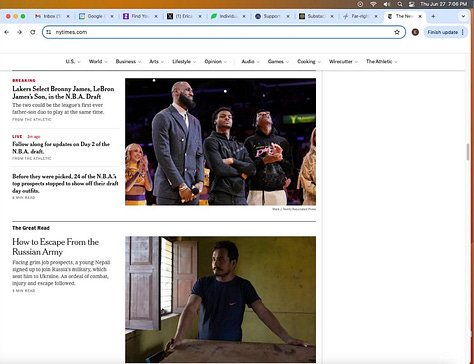Open How to Escape From the Russian Army
This screenshot has width=474, height=364.
[55, 247]
